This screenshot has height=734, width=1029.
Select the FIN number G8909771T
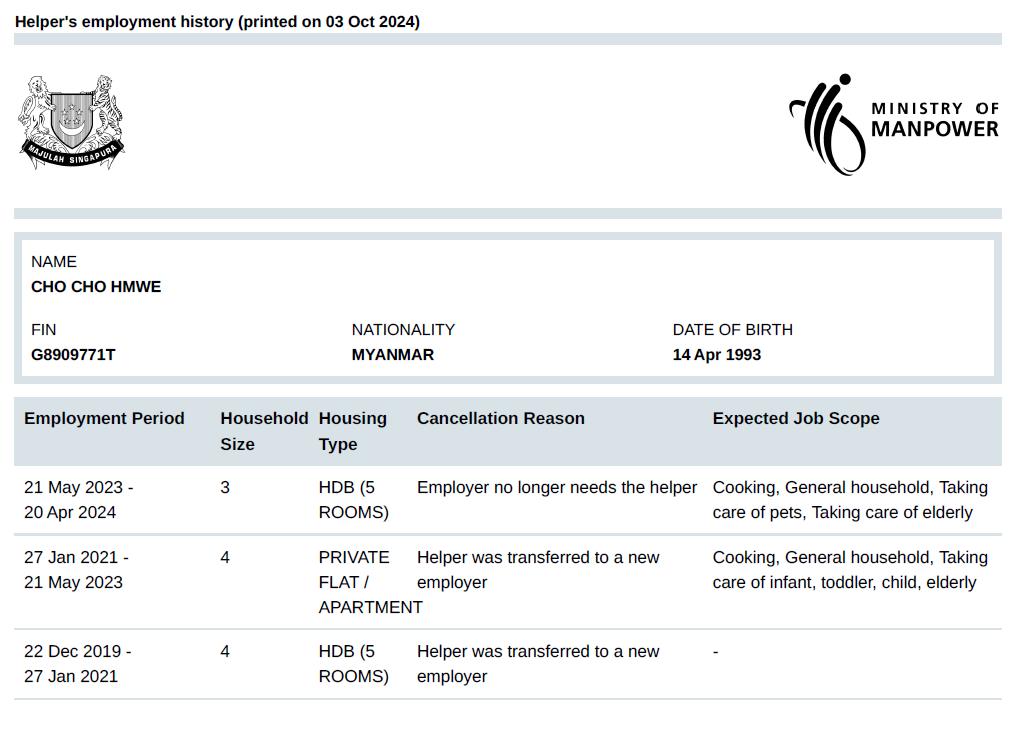(73, 355)
